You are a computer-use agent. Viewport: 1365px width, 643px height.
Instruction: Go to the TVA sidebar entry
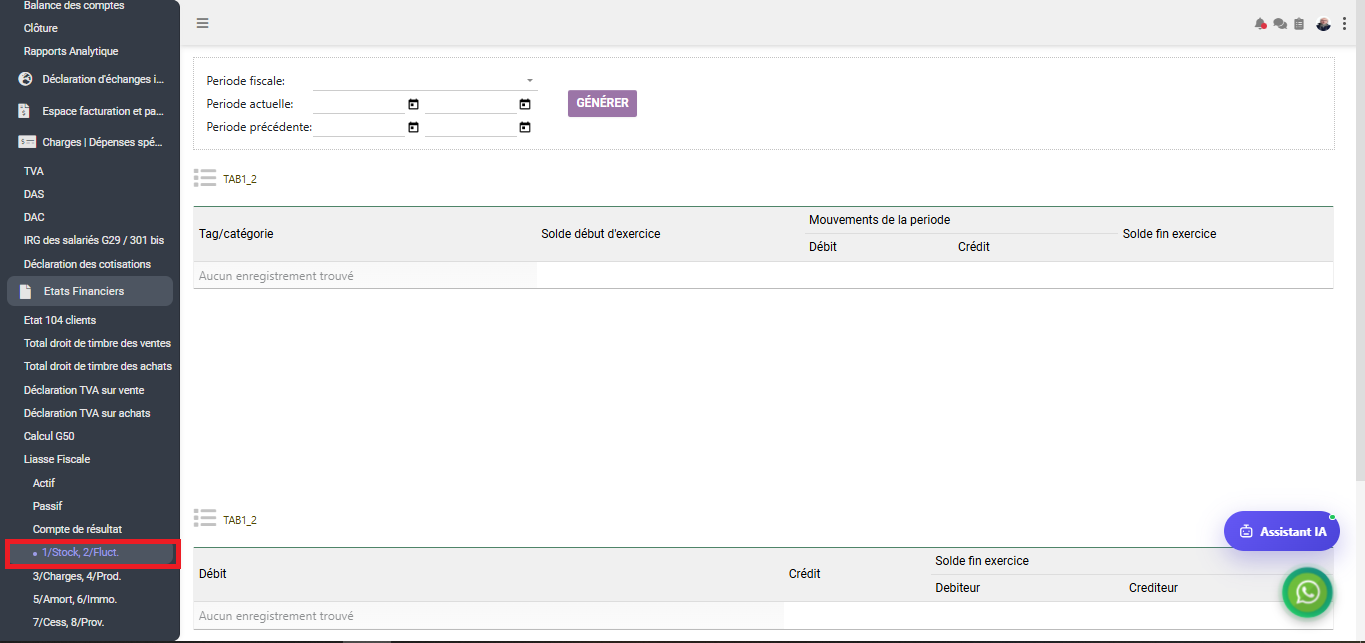tap(34, 171)
